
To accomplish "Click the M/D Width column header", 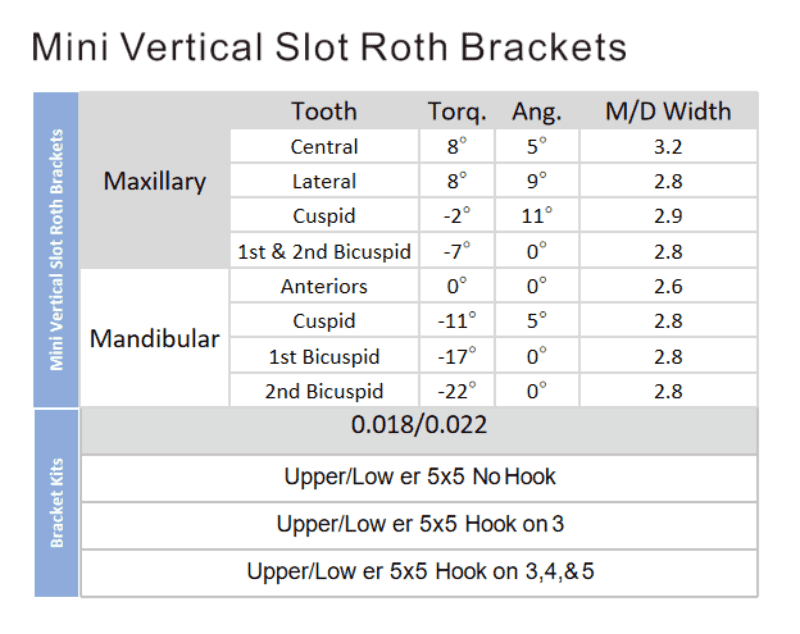I will [x=668, y=111].
